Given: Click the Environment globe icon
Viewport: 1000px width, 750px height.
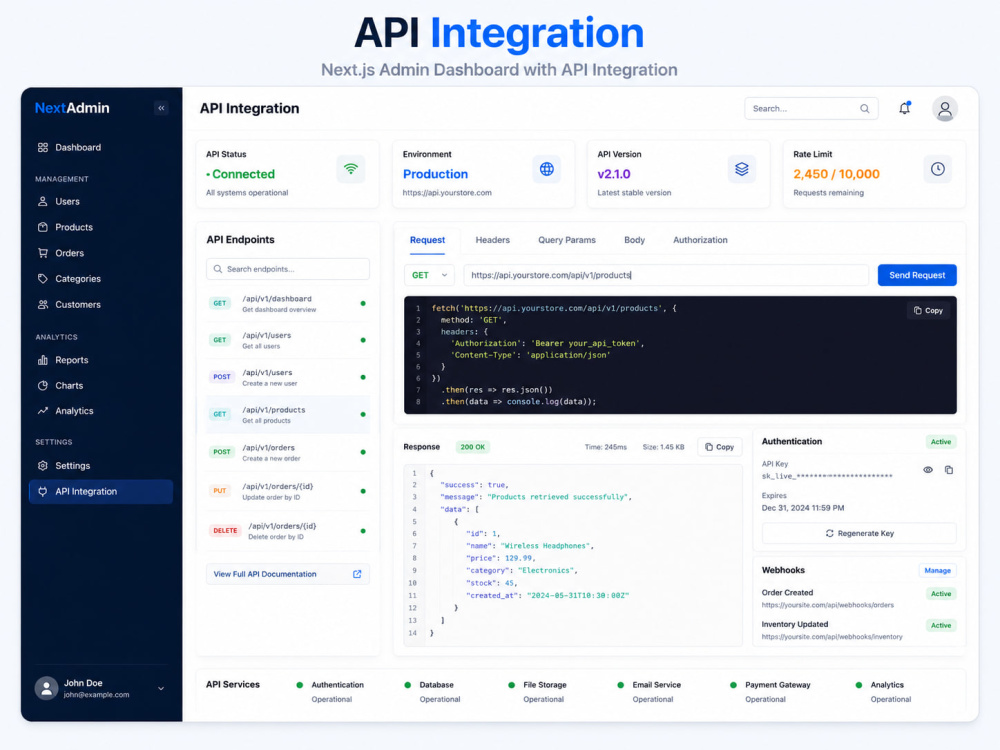Looking at the screenshot, I should [x=547, y=169].
